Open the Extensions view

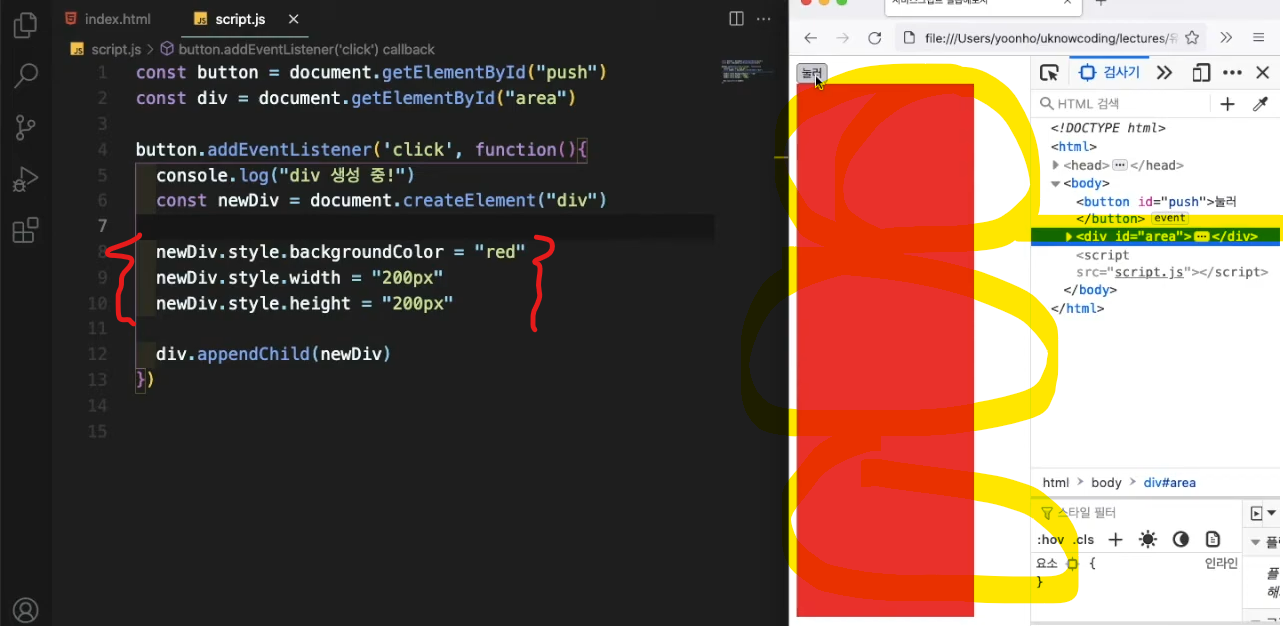pyautogui.click(x=26, y=231)
